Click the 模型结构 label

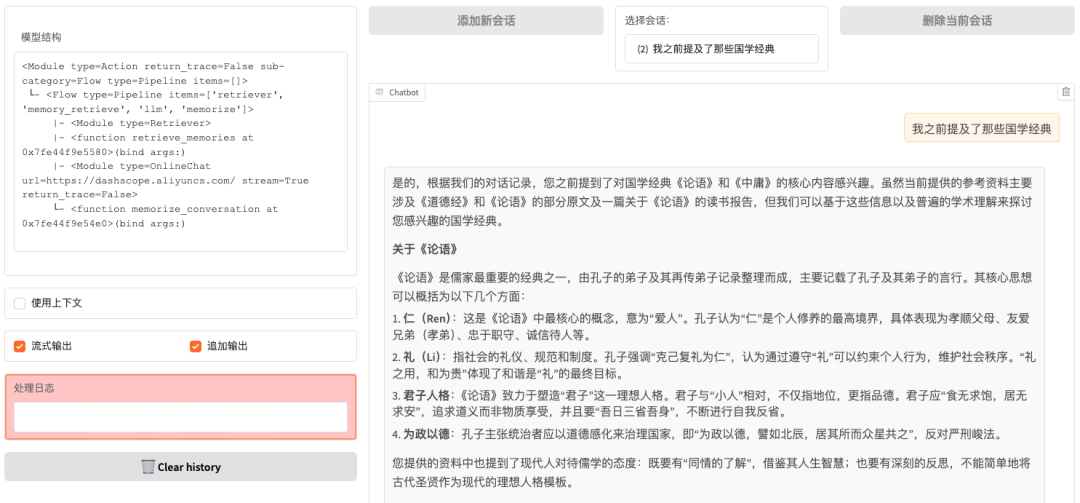point(41,37)
